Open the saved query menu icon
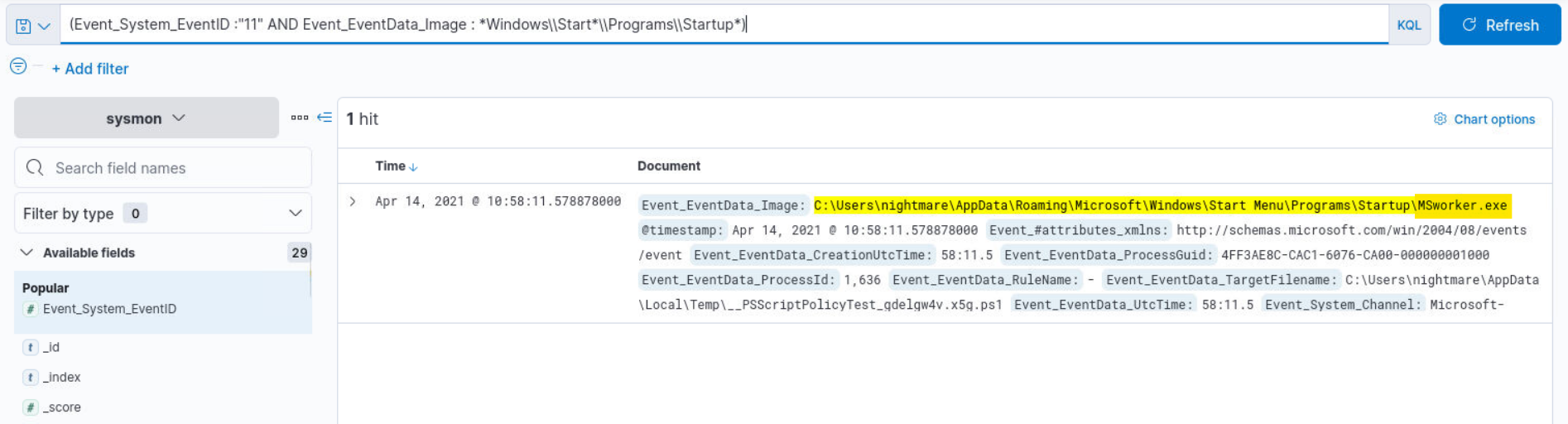The image size is (1568, 424). pyautogui.click(x=32, y=26)
